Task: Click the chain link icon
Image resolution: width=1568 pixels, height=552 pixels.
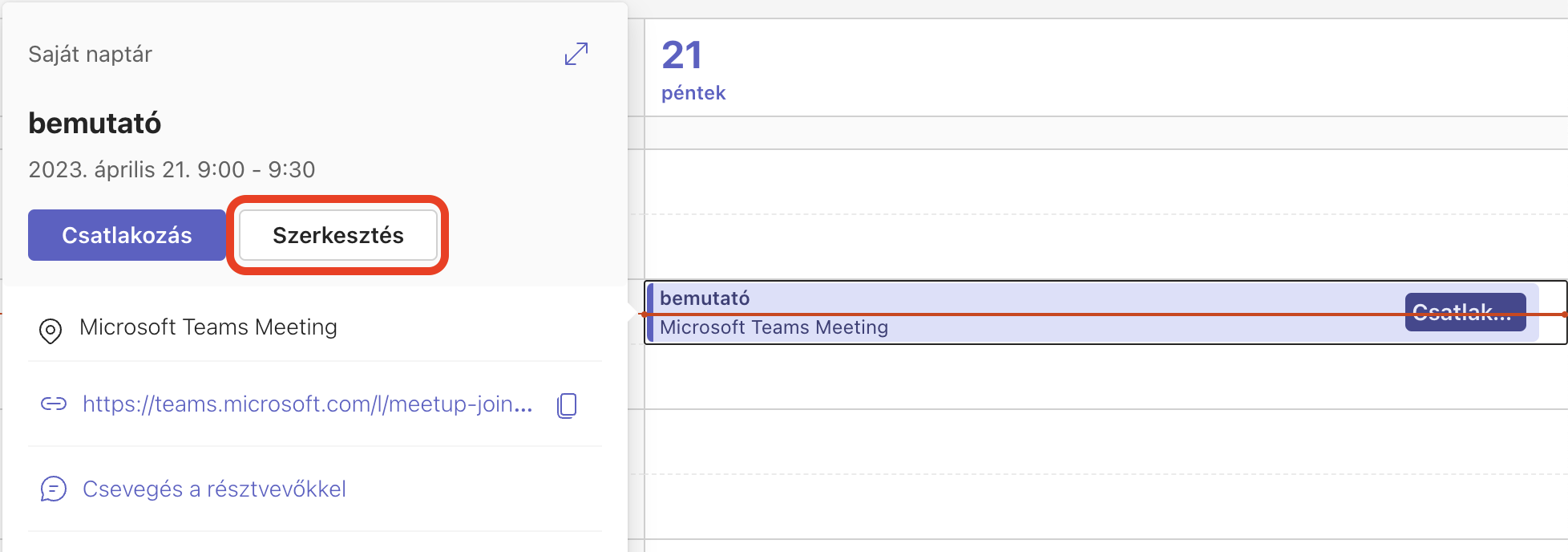Action: [54, 404]
